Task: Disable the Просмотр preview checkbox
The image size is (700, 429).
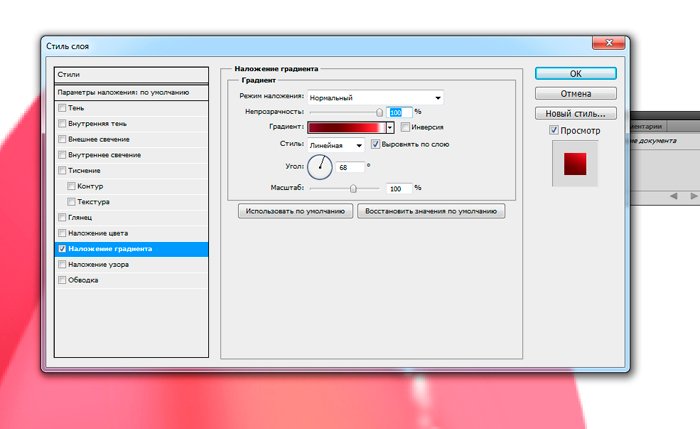Action: (x=554, y=131)
